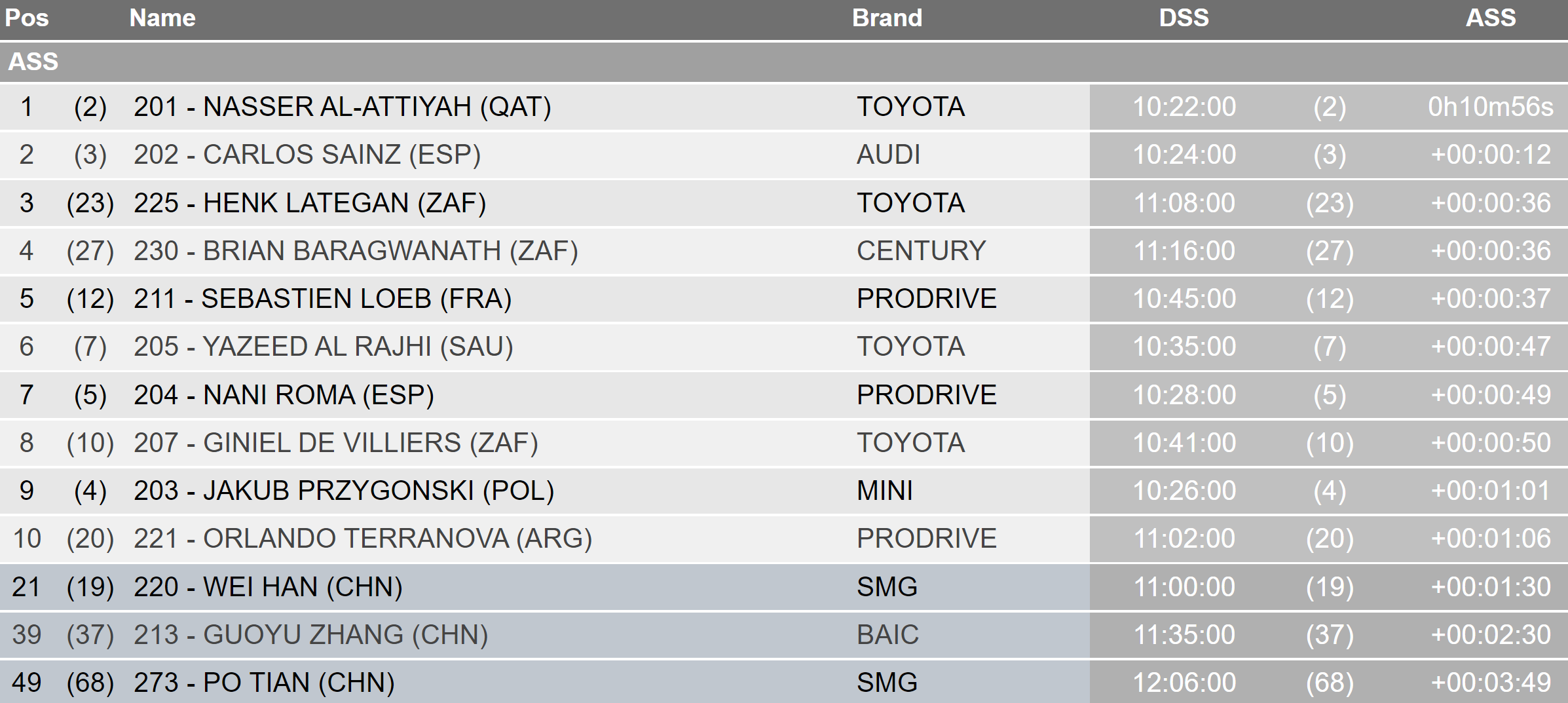Click the Nani Roma row

click(284, 395)
